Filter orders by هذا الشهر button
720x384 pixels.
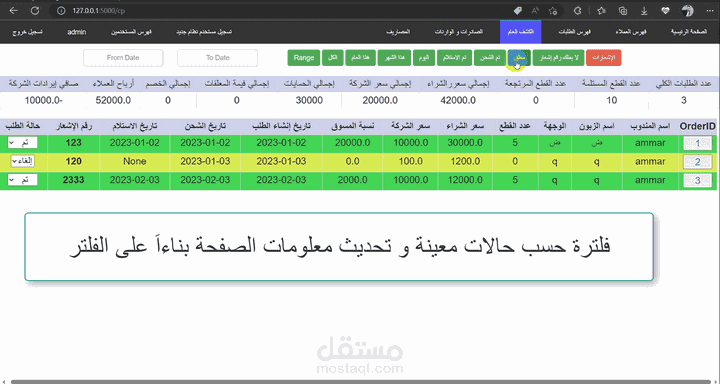coord(394,57)
